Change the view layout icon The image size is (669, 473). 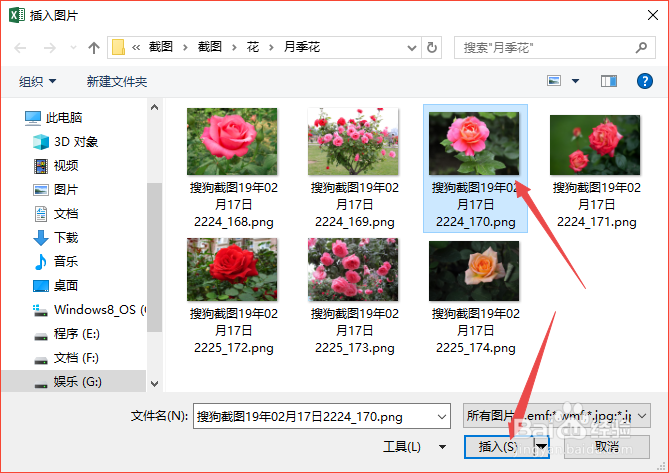554,81
